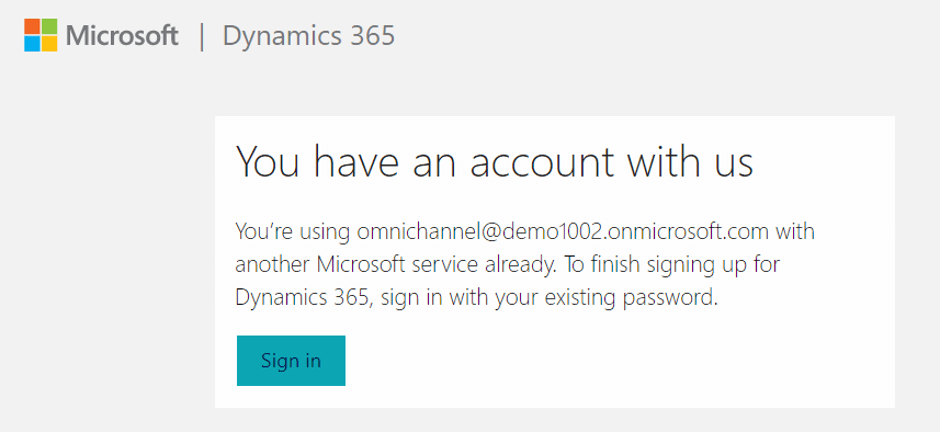Click the heading You have an account with us
The image size is (940, 432).
[495, 161]
